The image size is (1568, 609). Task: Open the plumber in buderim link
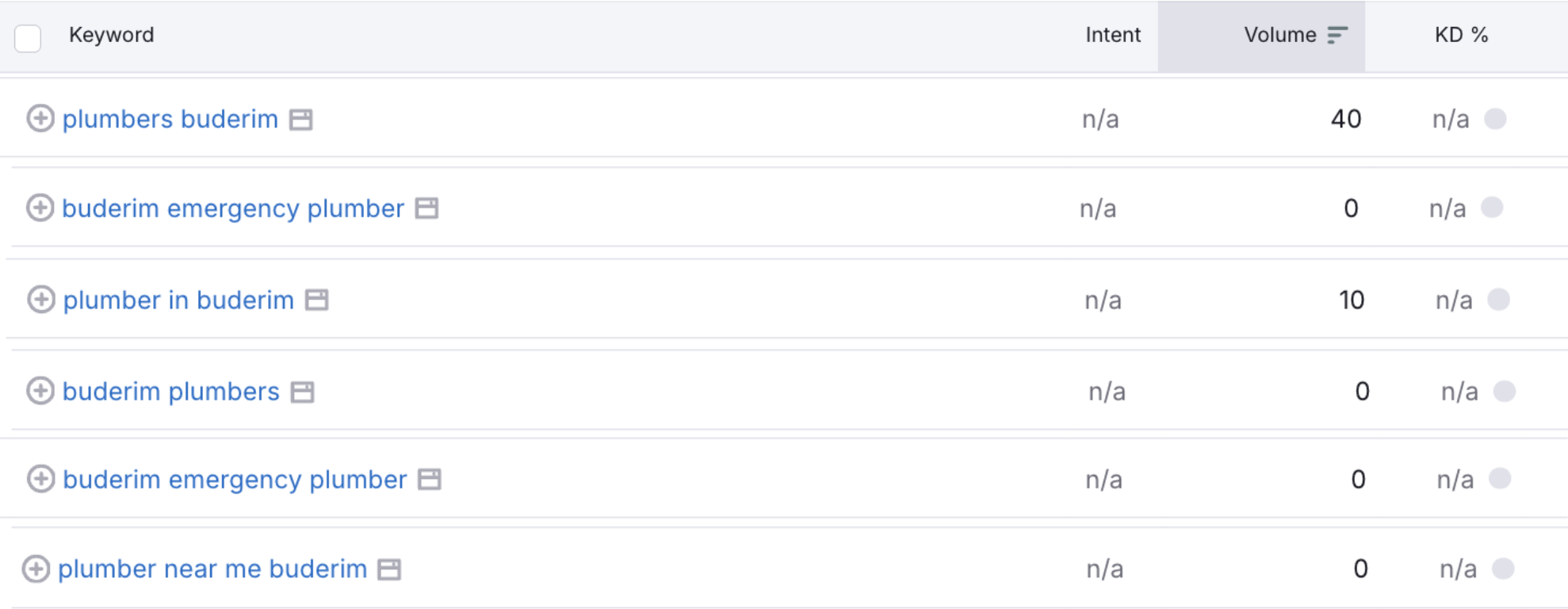point(178,300)
